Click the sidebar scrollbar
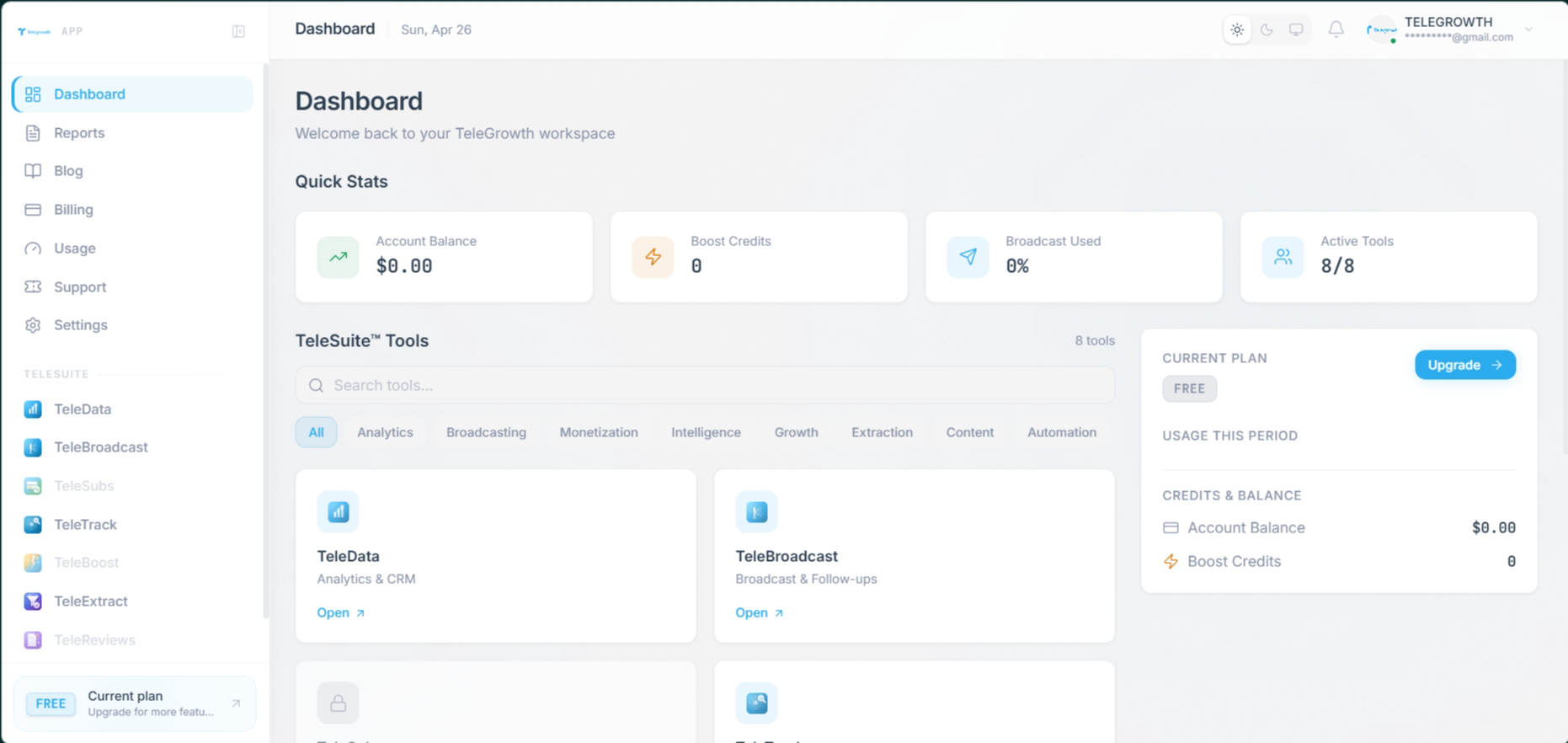Image resolution: width=1568 pixels, height=743 pixels. click(266, 341)
